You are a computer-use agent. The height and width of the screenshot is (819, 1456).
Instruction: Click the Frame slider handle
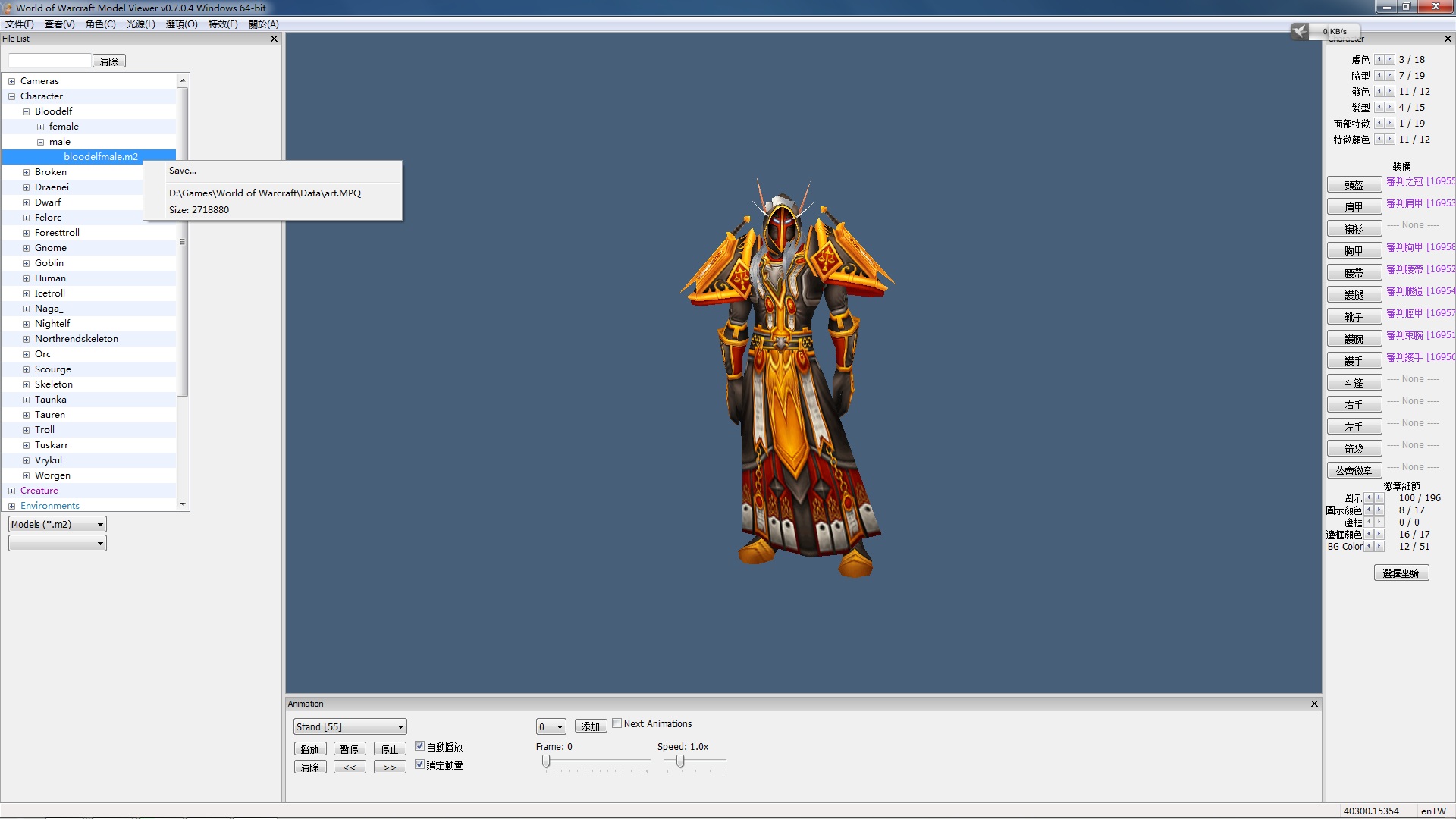546,761
